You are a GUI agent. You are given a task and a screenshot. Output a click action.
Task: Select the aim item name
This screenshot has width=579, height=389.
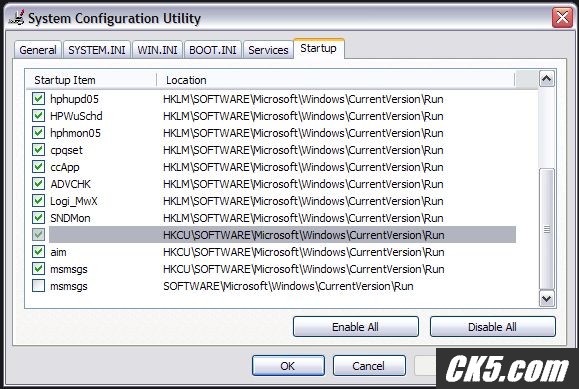[58, 252]
